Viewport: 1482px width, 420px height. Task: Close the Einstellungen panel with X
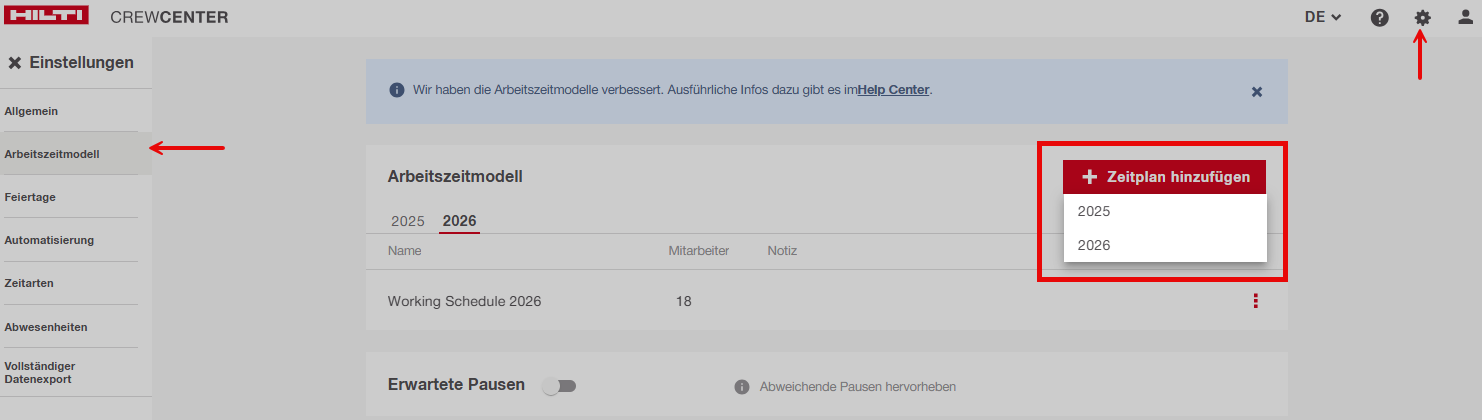(14, 63)
